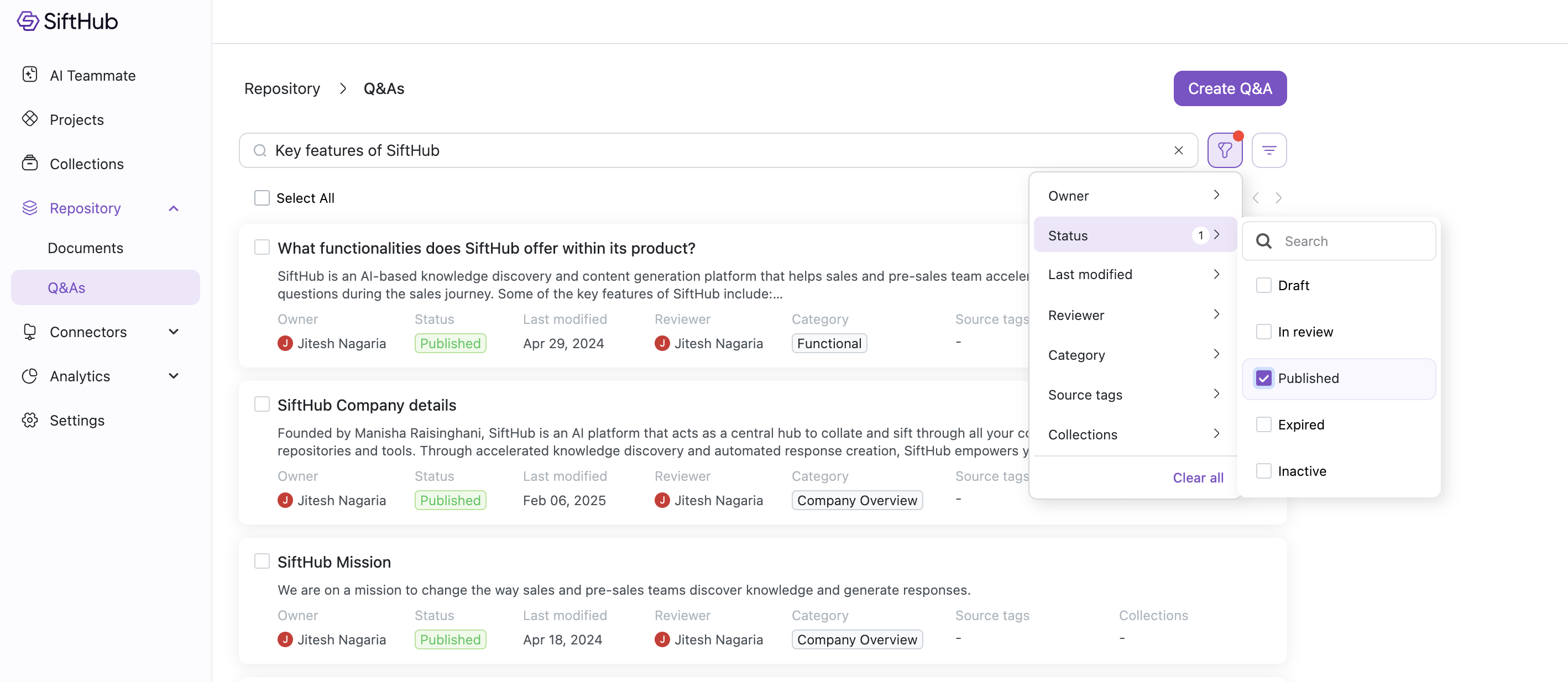Expand the Analytics sidebar section
Screen dimensions: 1568x682
(x=174, y=376)
